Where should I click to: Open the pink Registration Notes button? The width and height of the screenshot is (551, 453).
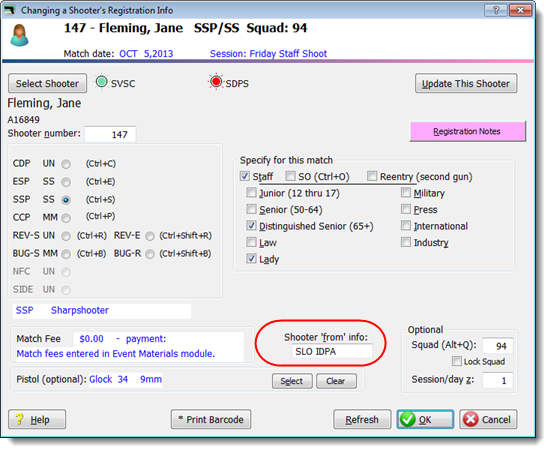tap(467, 131)
